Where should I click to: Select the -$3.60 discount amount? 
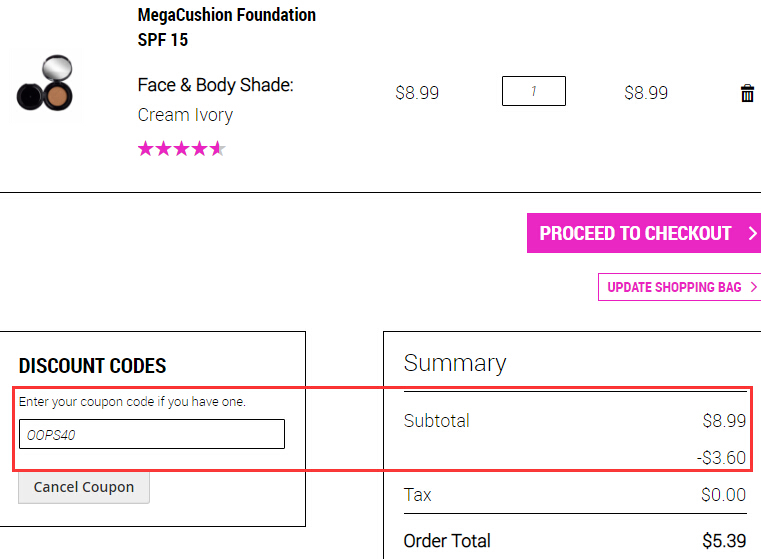[x=721, y=458]
